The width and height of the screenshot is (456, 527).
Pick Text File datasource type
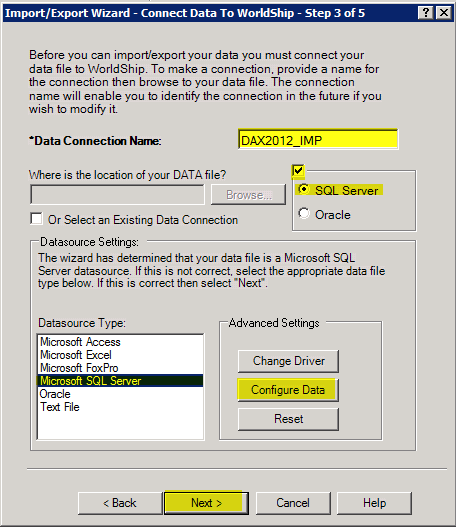coord(120,407)
